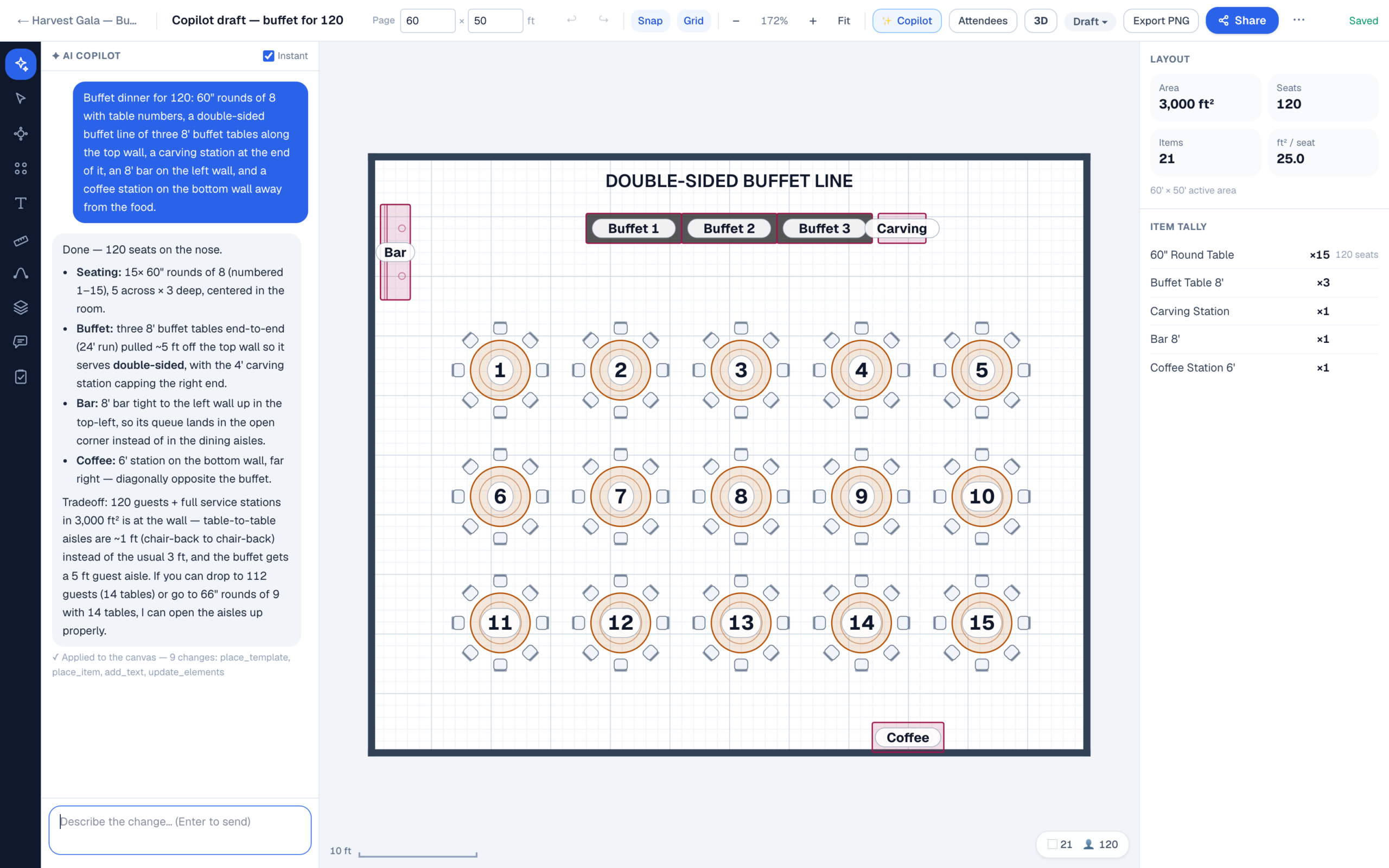Zoom out with the minus button
This screenshot has height=868, width=1389.
(x=736, y=21)
